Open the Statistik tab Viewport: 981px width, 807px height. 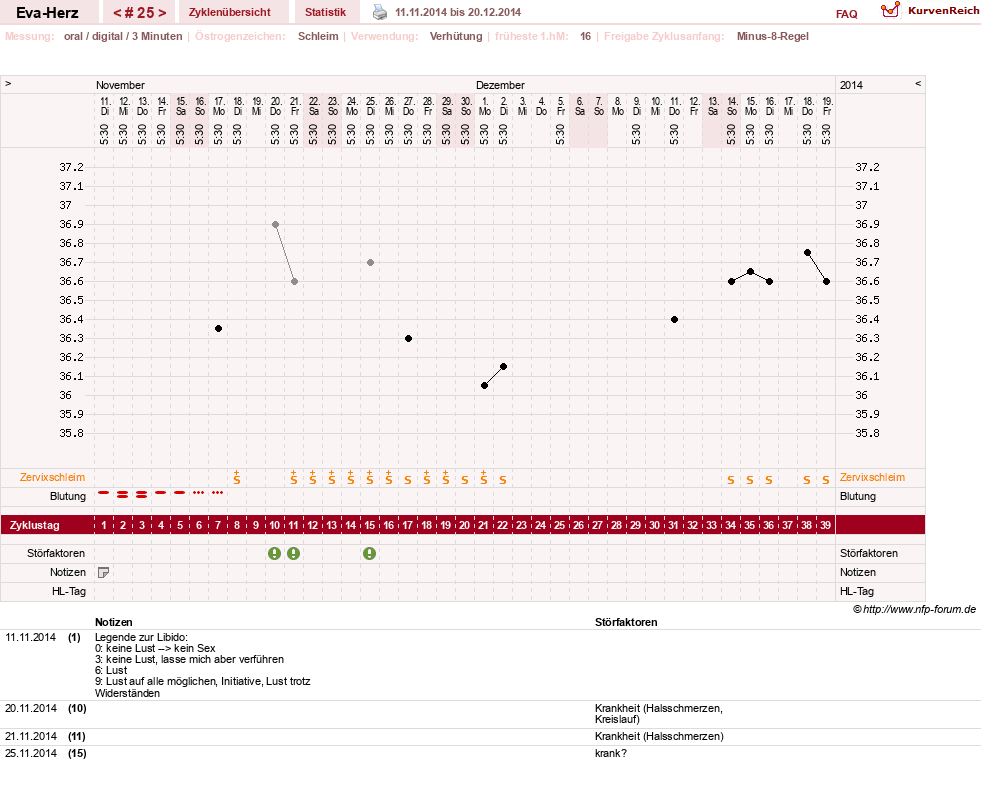(x=325, y=12)
